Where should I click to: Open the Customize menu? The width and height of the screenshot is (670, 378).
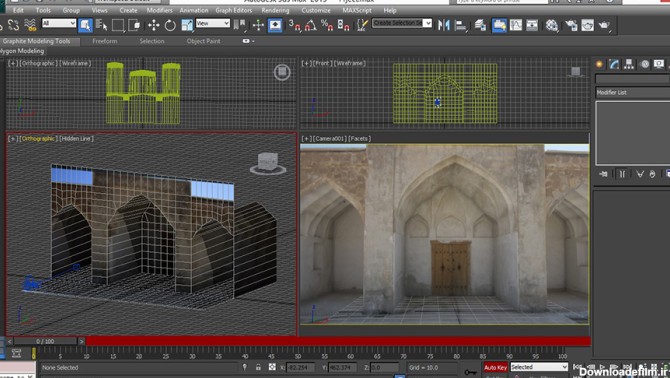316,10
